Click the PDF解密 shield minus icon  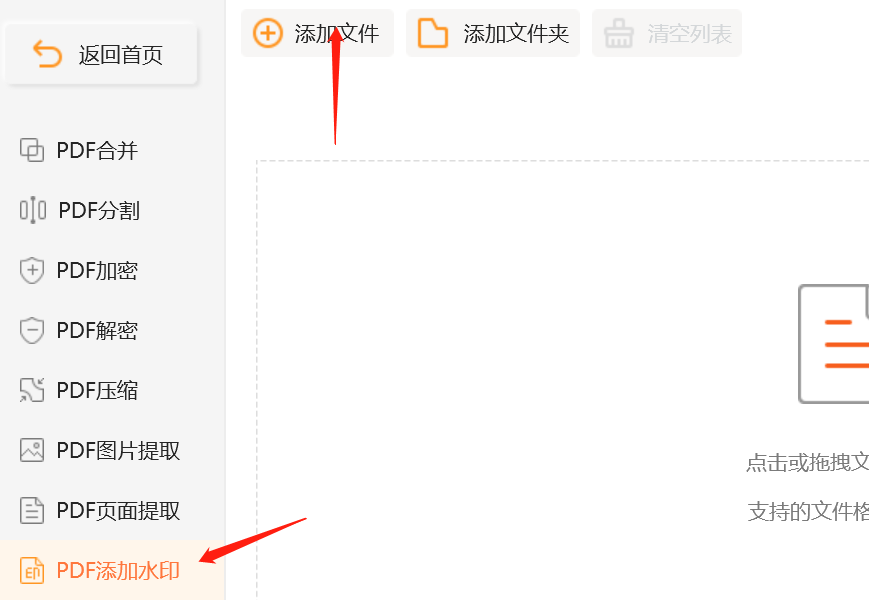tap(32, 330)
